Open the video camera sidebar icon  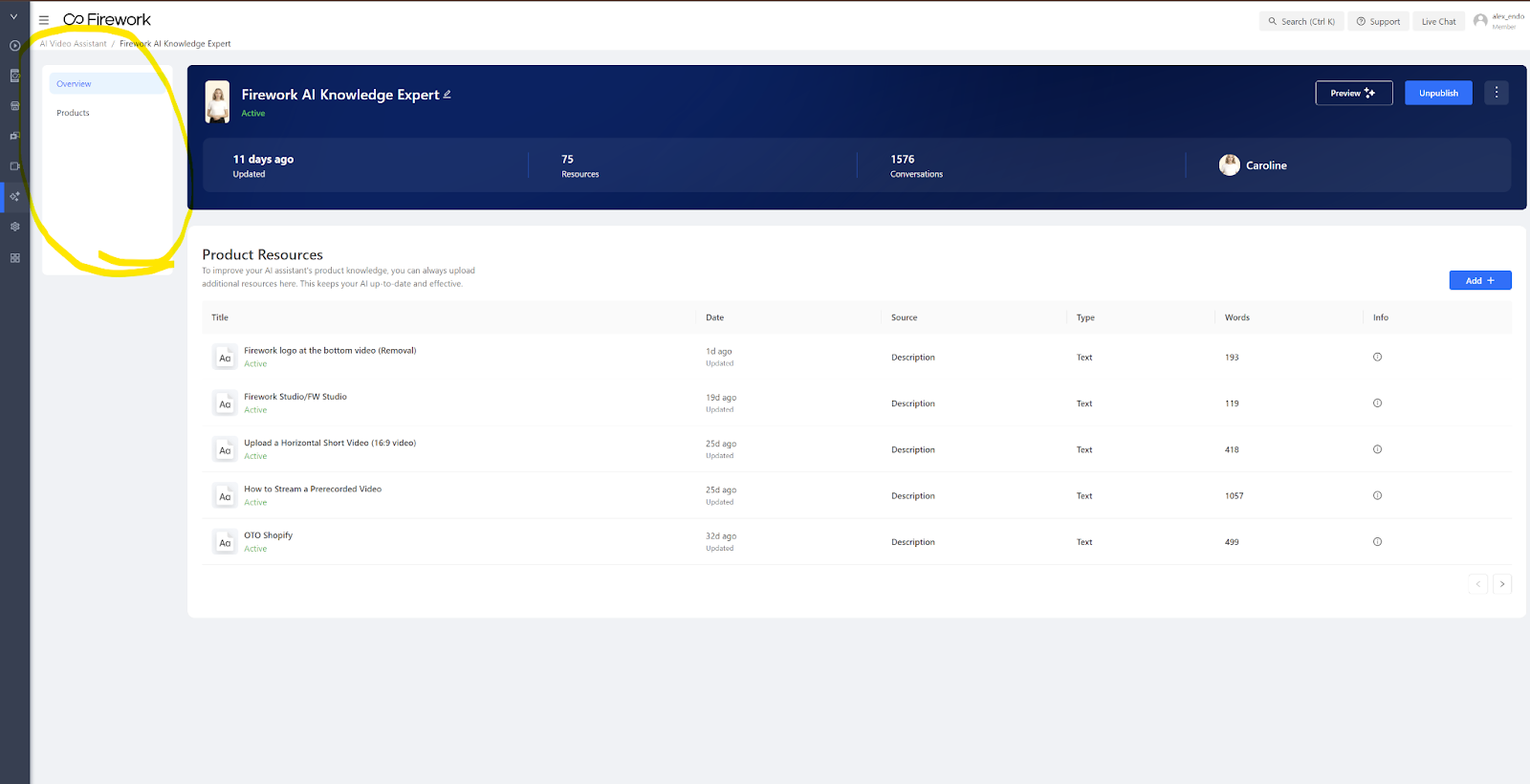pyautogui.click(x=14, y=166)
